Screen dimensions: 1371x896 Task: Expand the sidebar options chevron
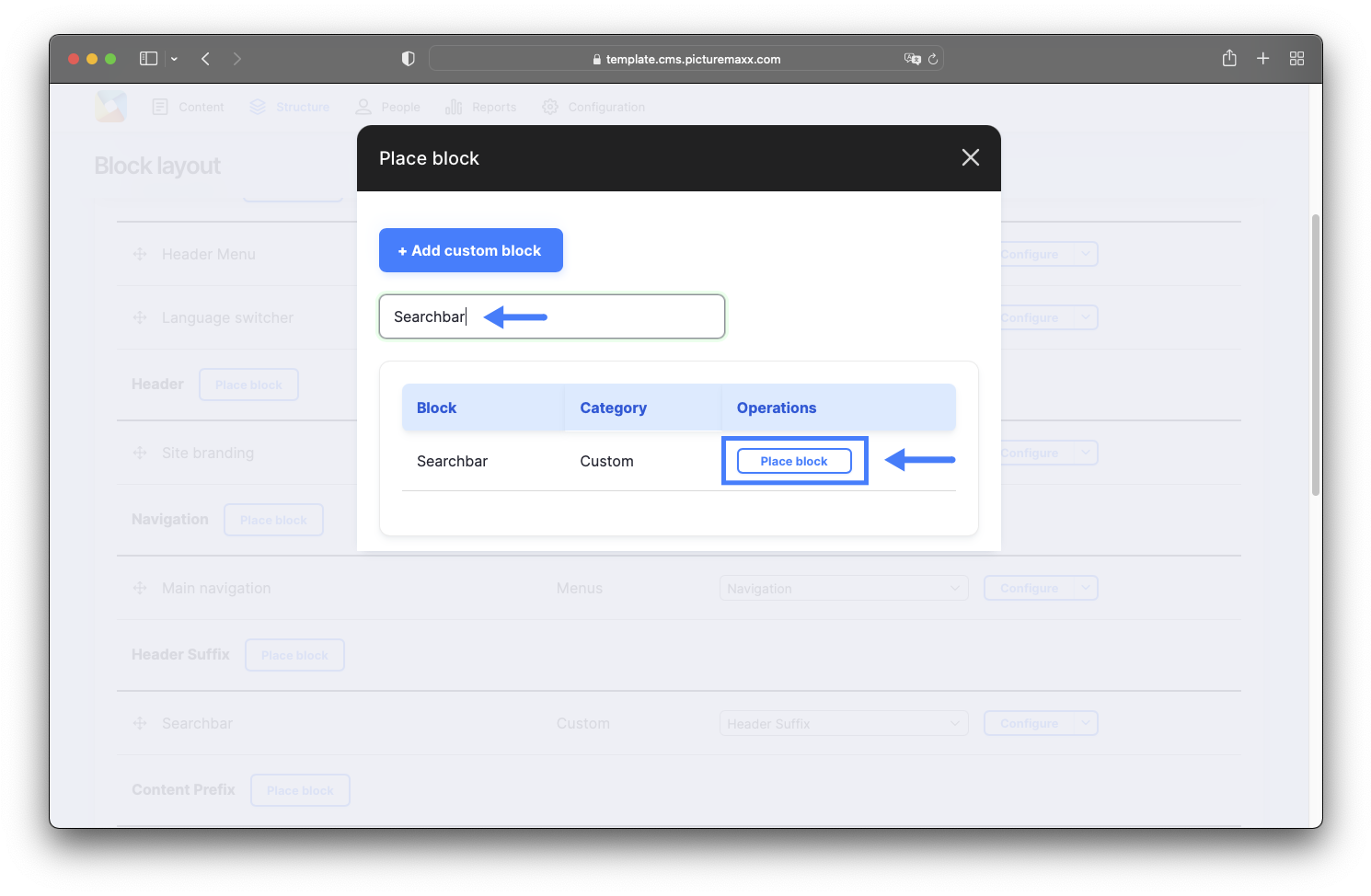click(174, 59)
